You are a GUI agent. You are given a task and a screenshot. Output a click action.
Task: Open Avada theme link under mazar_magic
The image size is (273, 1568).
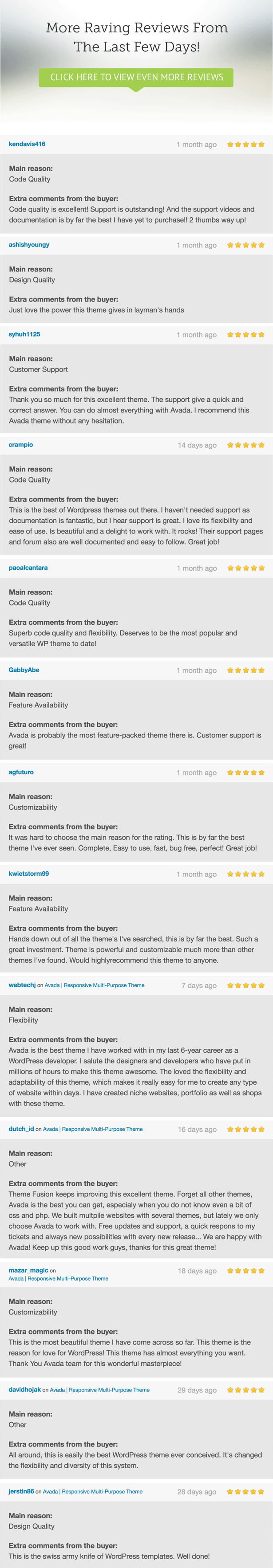click(x=59, y=1279)
